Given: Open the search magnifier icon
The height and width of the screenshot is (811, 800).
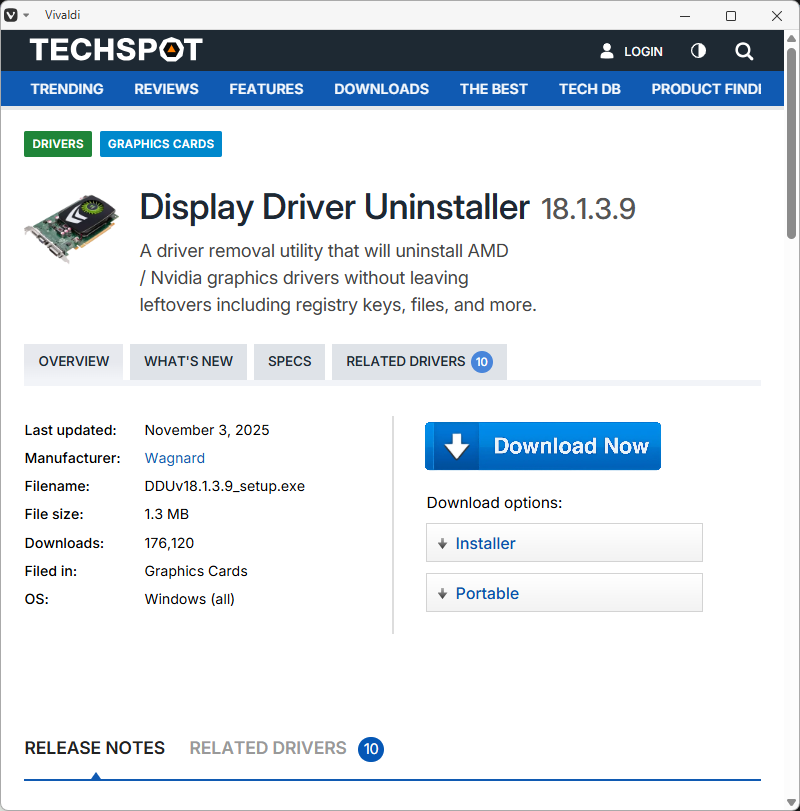Looking at the screenshot, I should [x=744, y=51].
